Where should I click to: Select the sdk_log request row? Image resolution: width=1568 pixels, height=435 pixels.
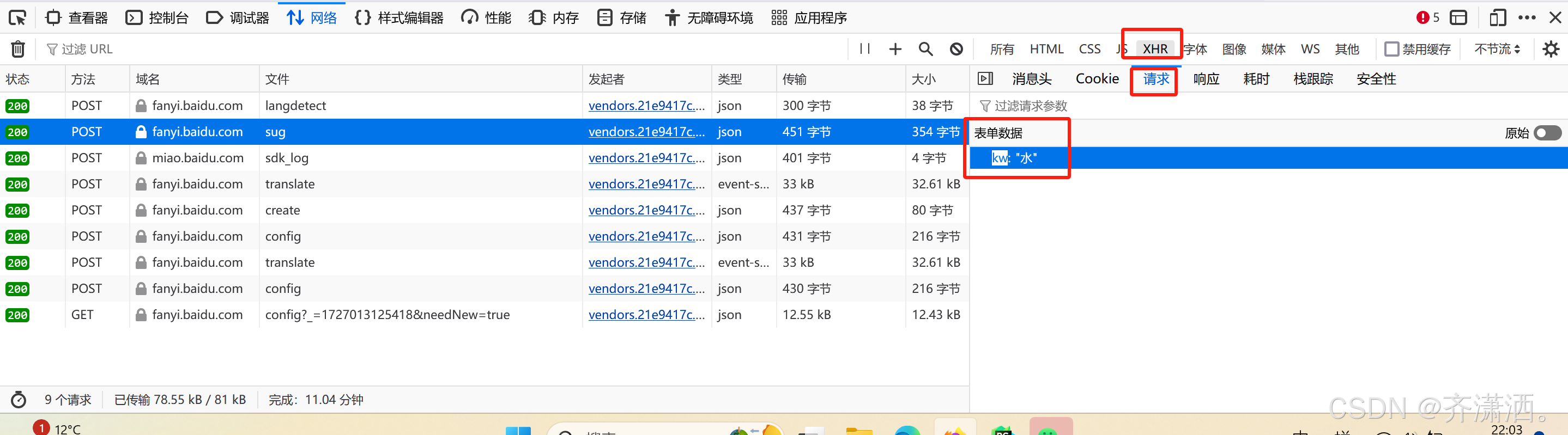pos(485,157)
